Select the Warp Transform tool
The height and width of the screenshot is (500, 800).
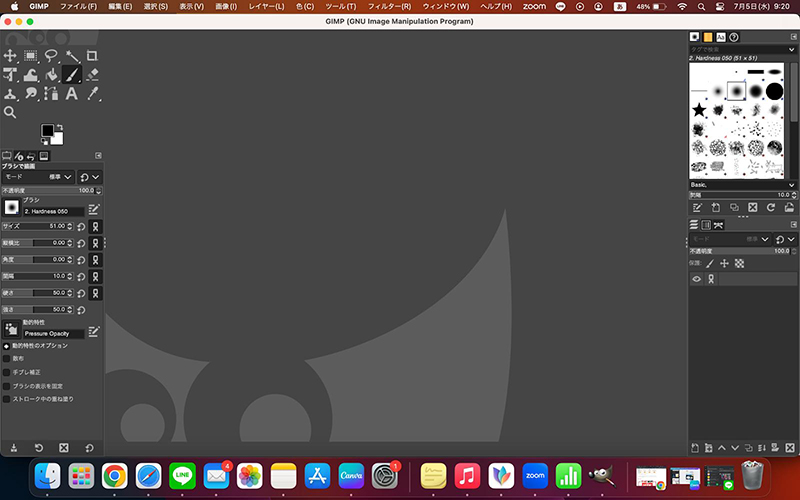[x=31, y=74]
